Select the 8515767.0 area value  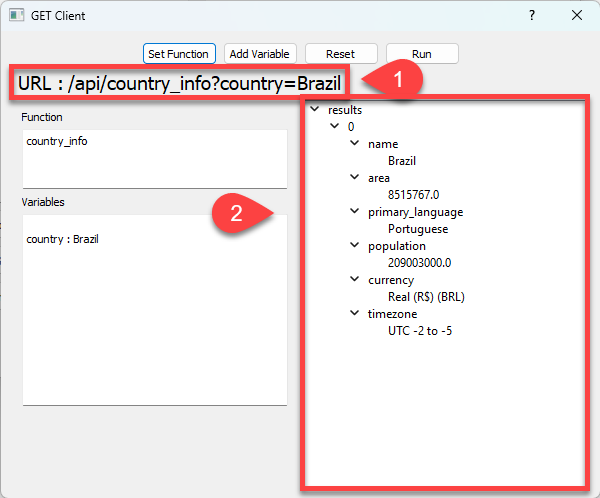[413, 195]
